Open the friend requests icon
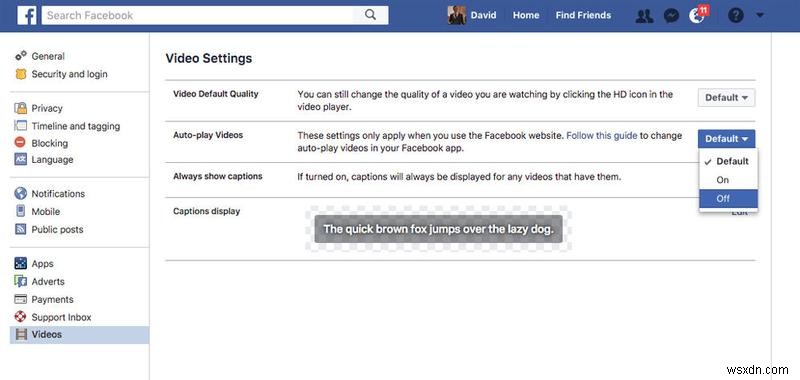The height and width of the screenshot is (380, 800). coord(644,16)
